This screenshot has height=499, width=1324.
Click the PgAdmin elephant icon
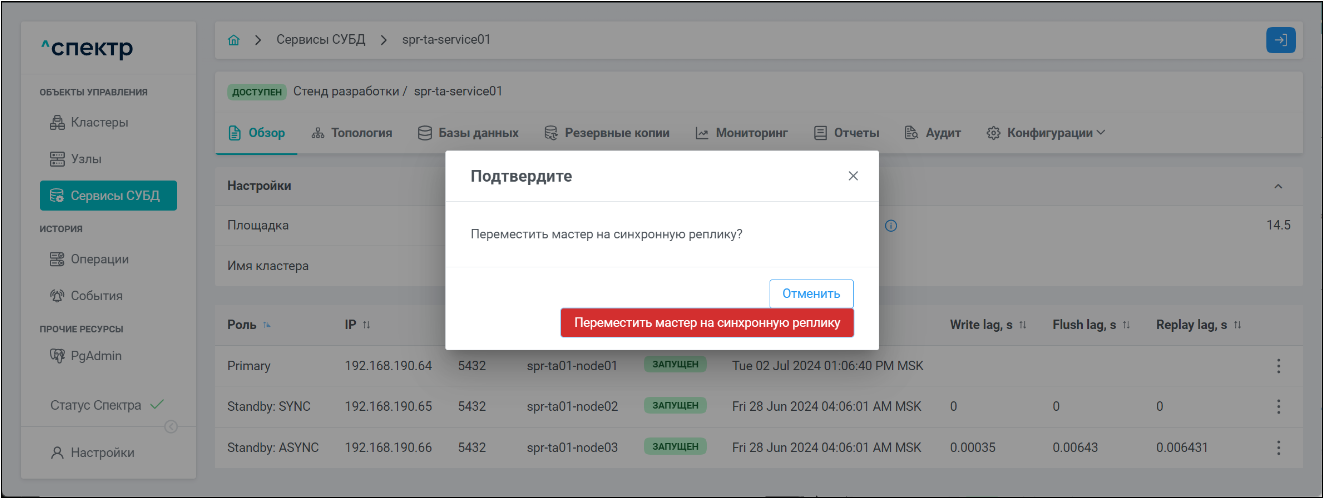(x=57, y=355)
